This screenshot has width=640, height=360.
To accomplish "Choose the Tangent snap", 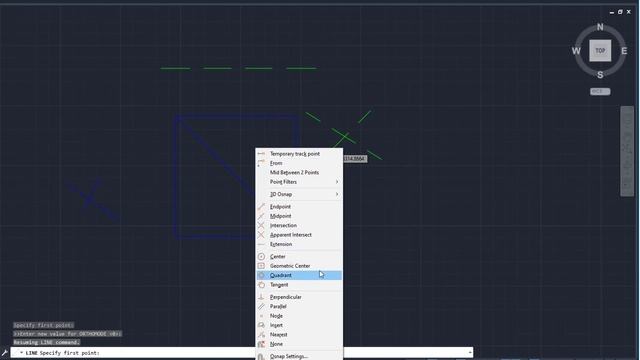I will point(299,285).
